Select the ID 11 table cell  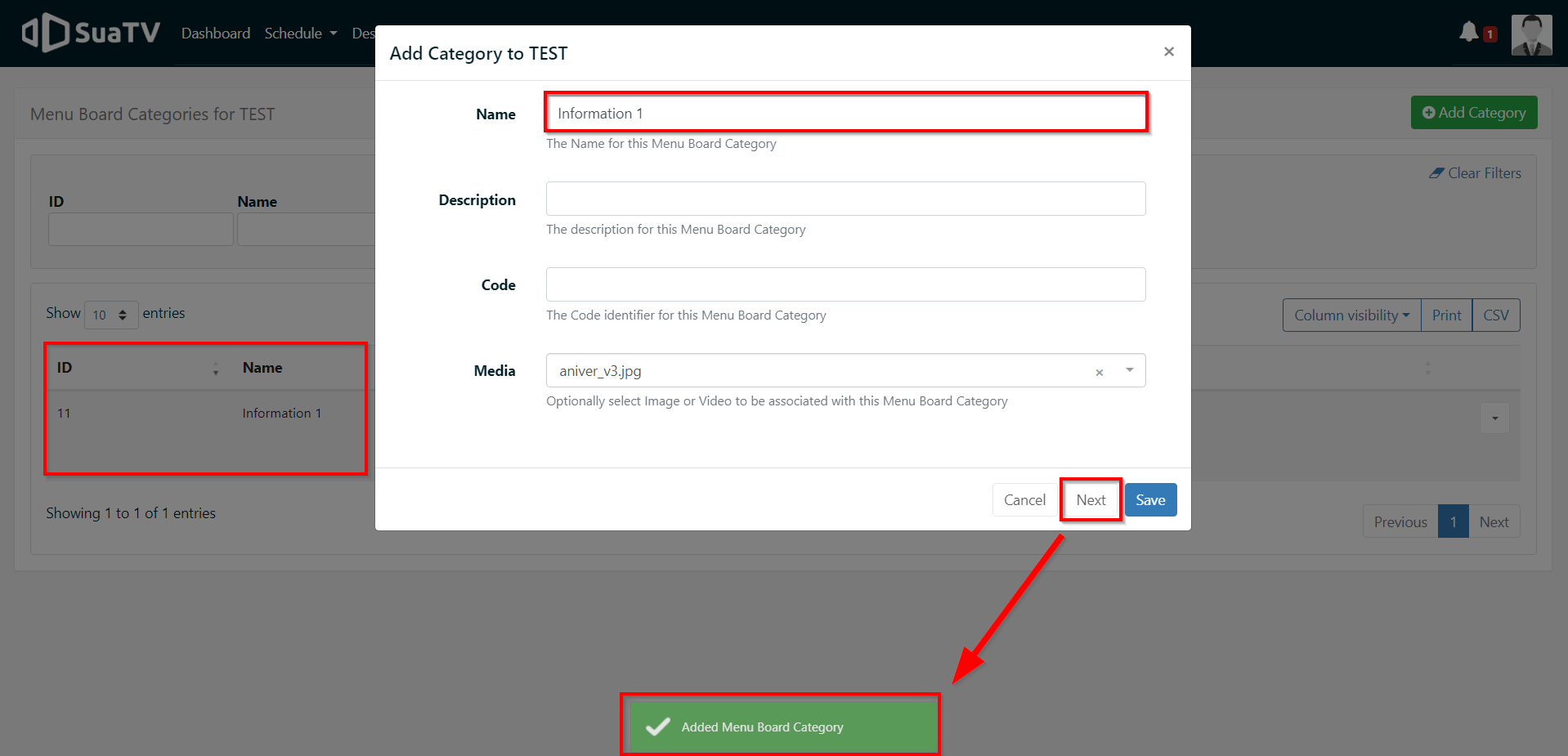pos(64,414)
